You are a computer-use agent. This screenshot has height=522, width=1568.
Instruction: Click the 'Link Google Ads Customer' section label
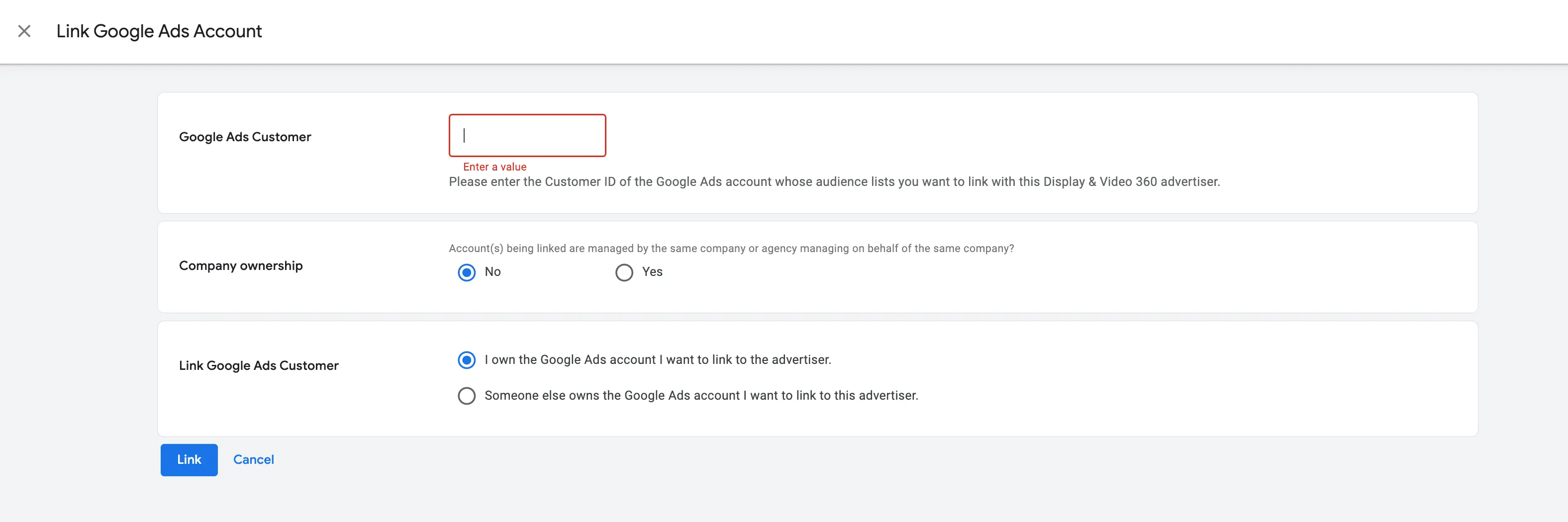click(259, 365)
